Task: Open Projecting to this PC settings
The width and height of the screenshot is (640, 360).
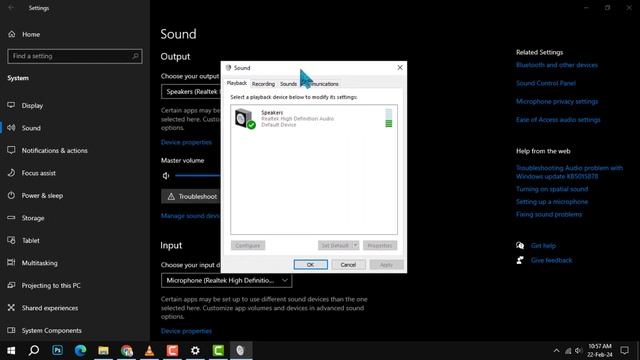Action: coord(51,285)
